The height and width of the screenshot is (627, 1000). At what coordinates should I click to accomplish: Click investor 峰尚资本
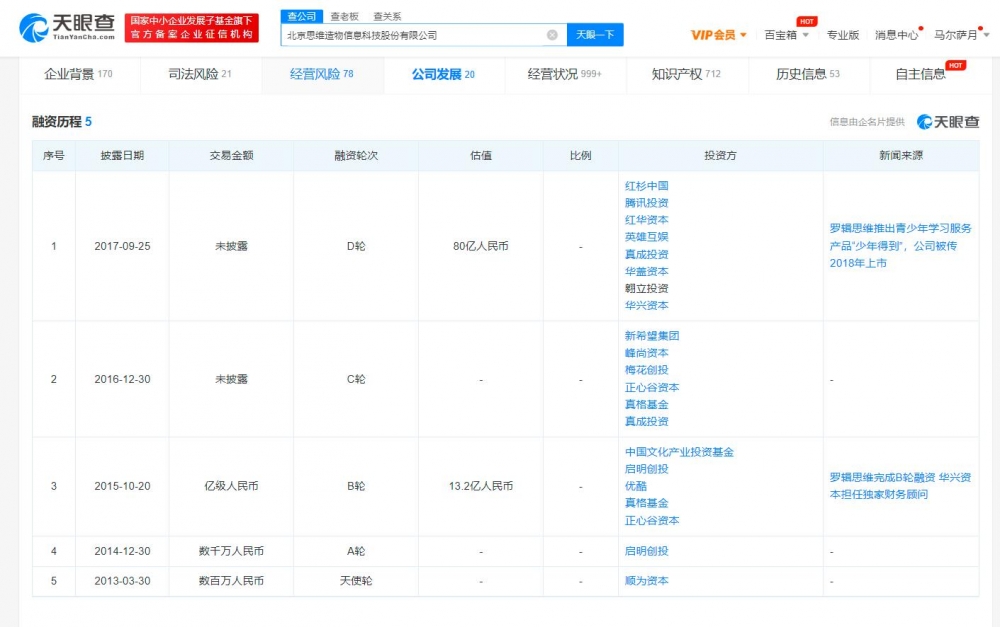(647, 353)
